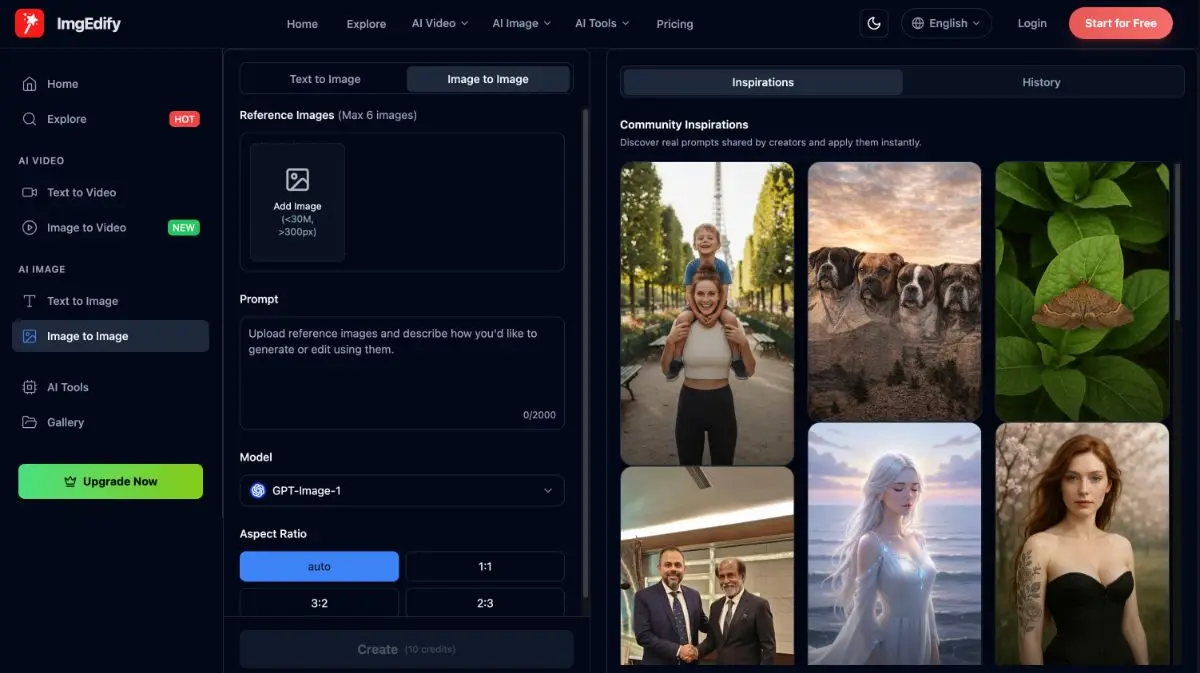Click the Start for Free button
1200x673 pixels.
tap(1120, 23)
